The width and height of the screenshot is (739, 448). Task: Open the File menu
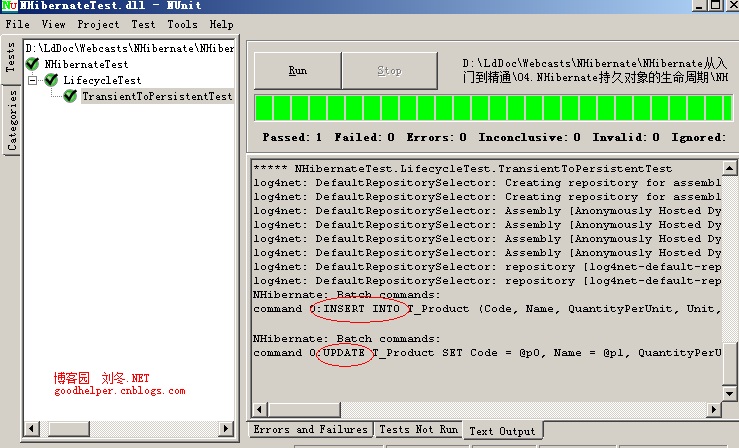tap(17, 24)
